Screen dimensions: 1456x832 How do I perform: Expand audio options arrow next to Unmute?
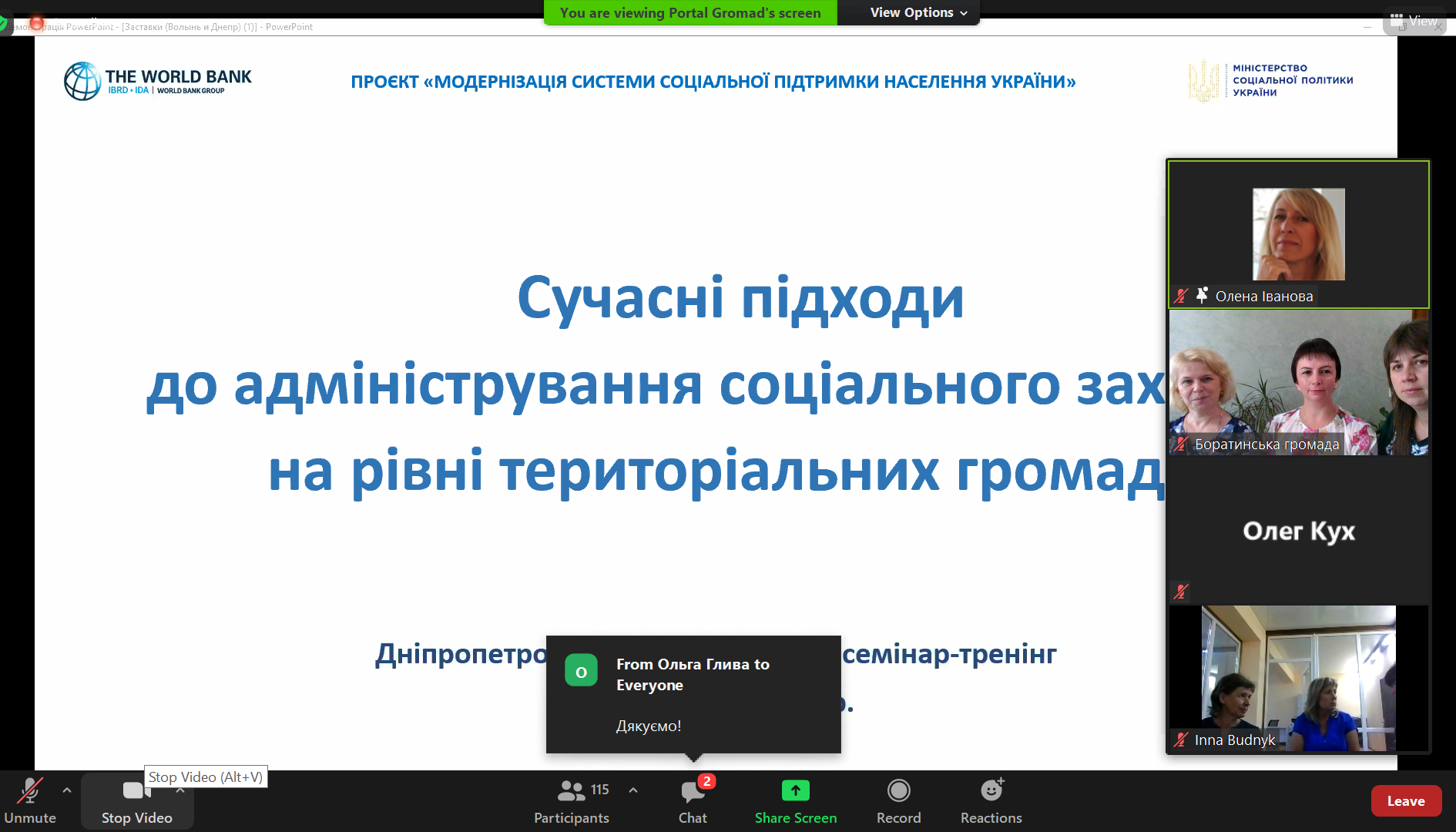coord(67,790)
